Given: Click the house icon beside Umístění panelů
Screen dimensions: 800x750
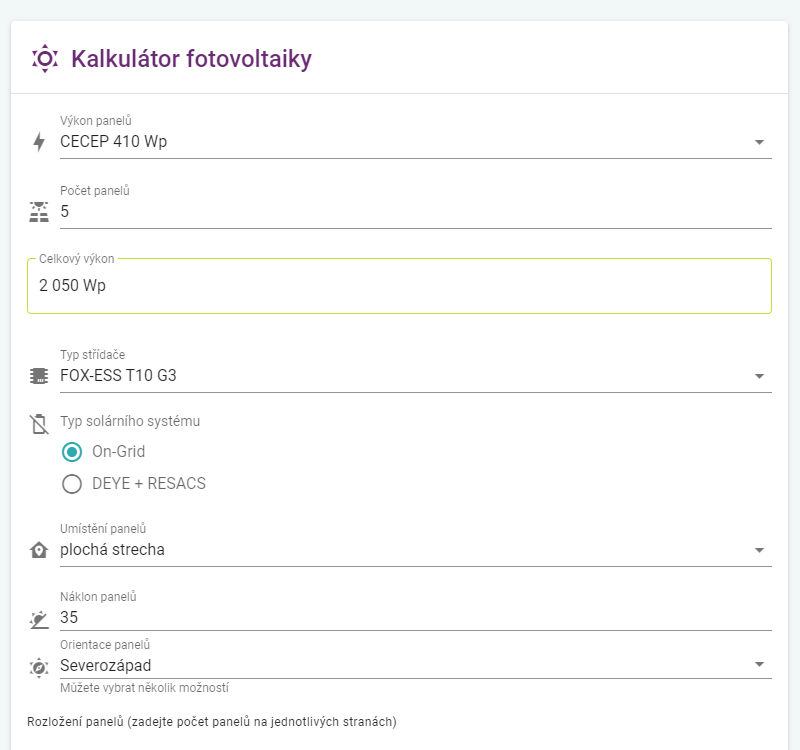Looking at the screenshot, I should point(39,550).
